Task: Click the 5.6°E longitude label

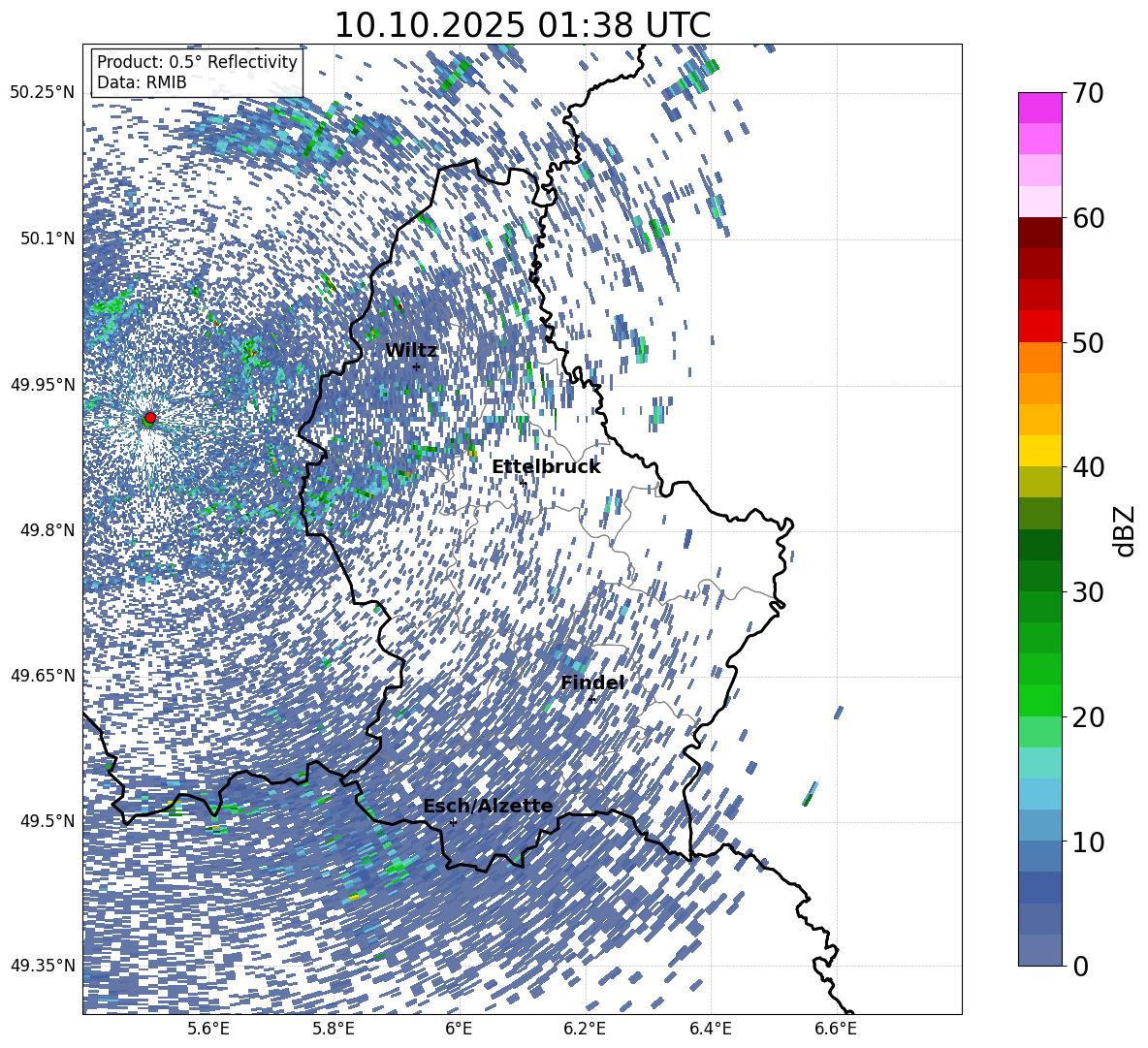Action: click(x=207, y=1029)
